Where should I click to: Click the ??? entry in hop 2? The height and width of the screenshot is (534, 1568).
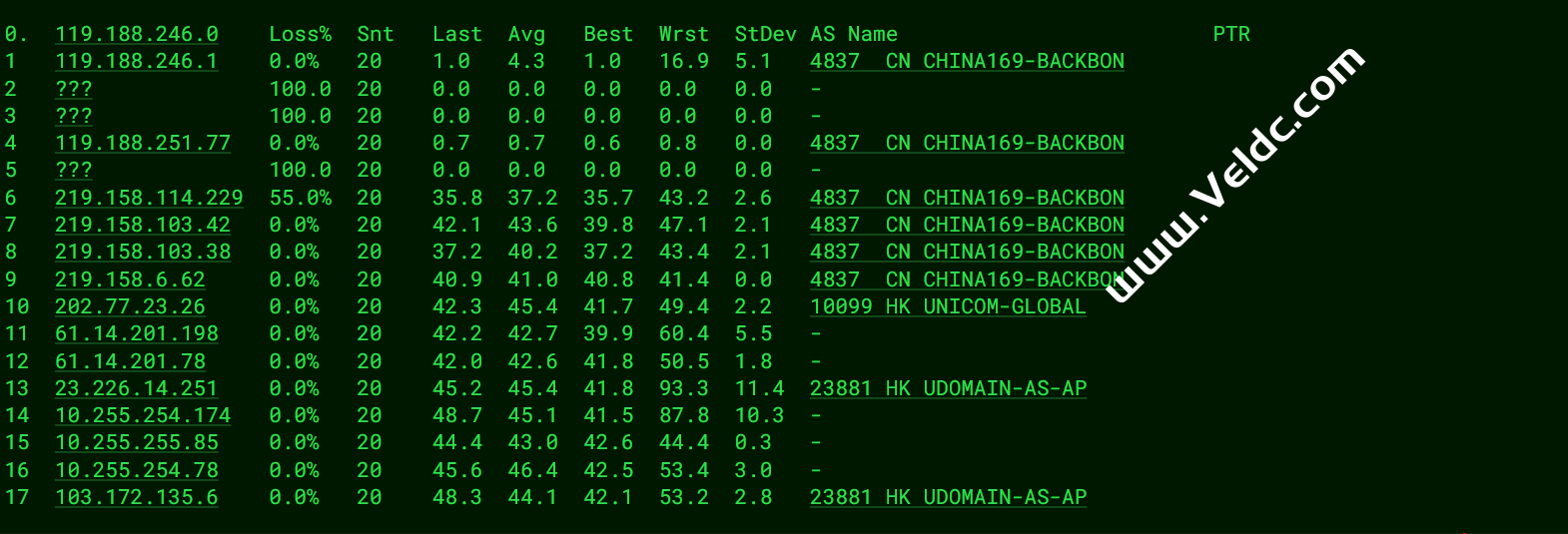coord(74,89)
